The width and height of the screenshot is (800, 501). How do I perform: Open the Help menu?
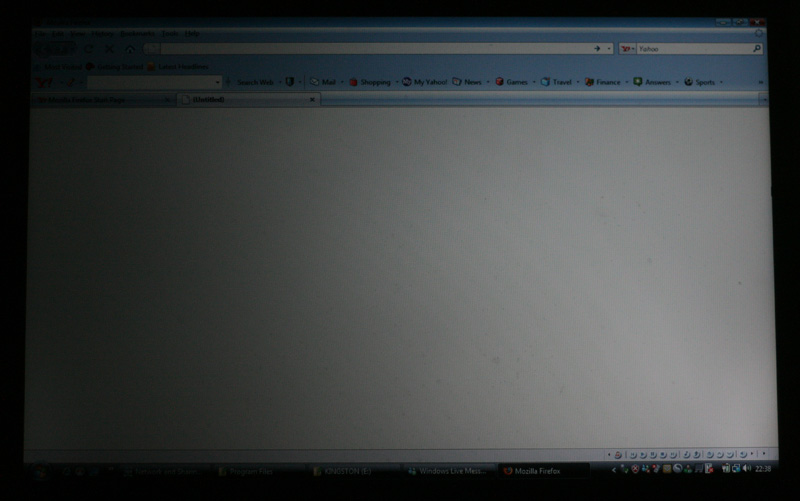(192, 33)
